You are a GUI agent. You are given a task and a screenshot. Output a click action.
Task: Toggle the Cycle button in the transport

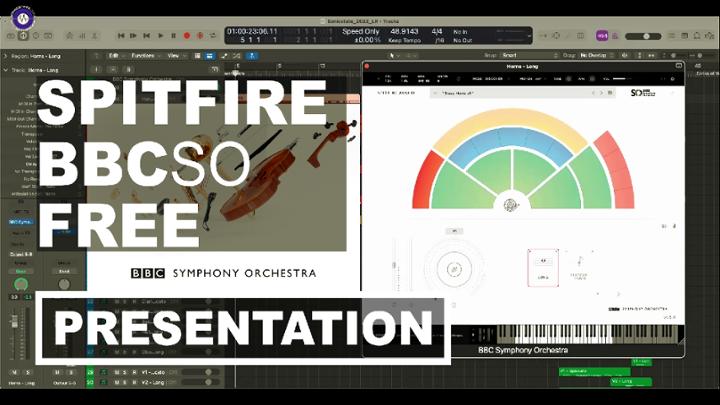(x=213, y=35)
